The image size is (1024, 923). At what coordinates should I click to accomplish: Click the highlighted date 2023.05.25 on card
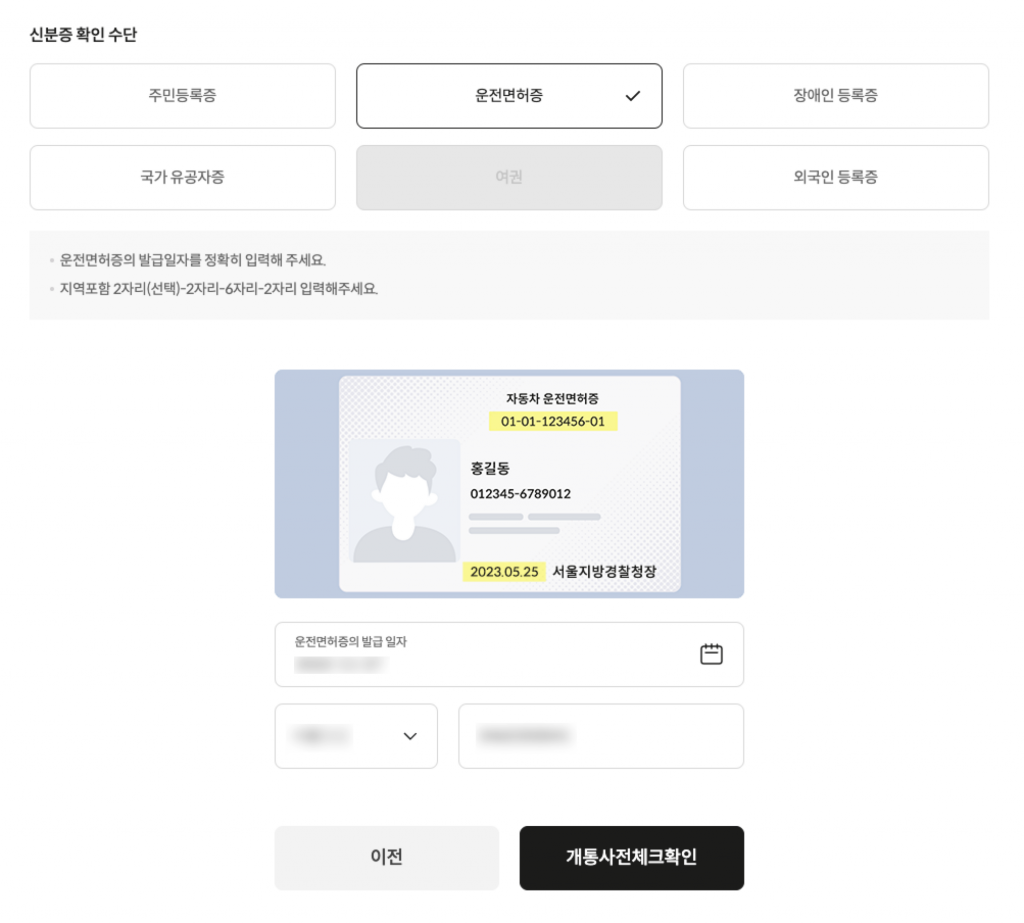[504, 572]
